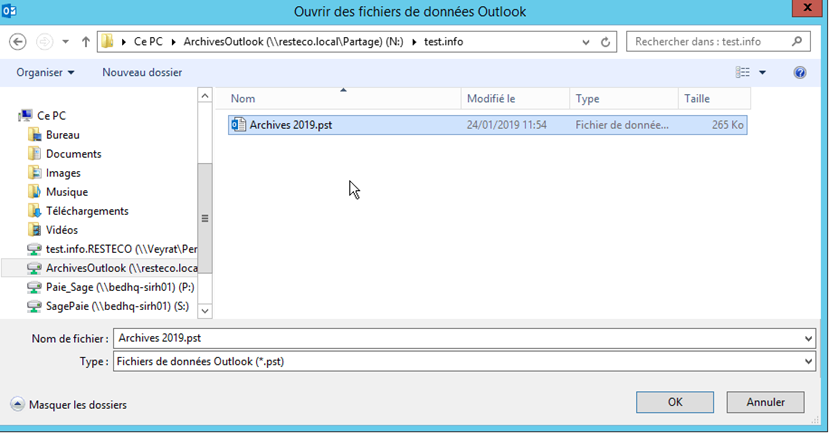Screen dimensions: 829x434
Task: Click test.info breadcrumb segment
Action: [444, 42]
